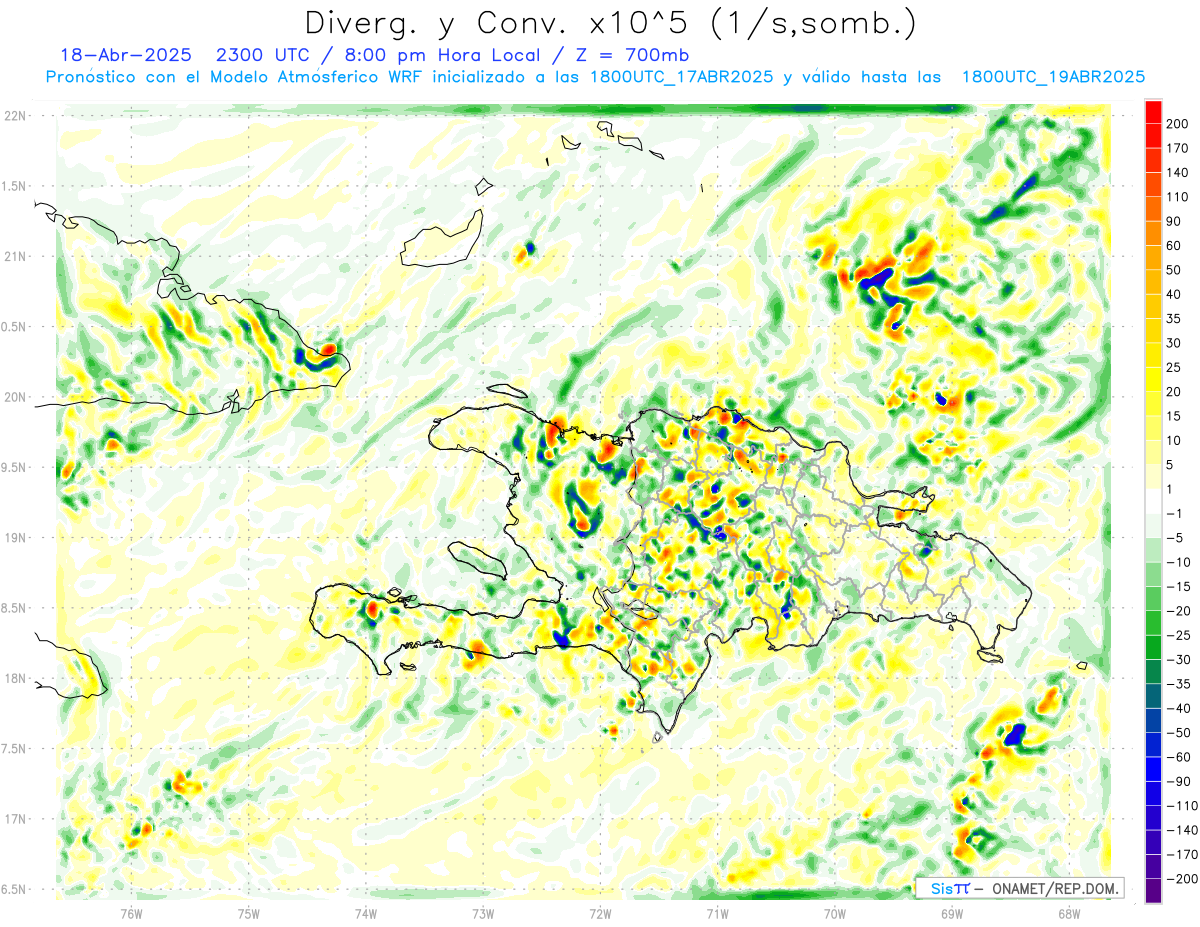Image resolution: width=1200 pixels, height=927 pixels.
Task: Click the colorbar value '35'
Action: click(1174, 319)
